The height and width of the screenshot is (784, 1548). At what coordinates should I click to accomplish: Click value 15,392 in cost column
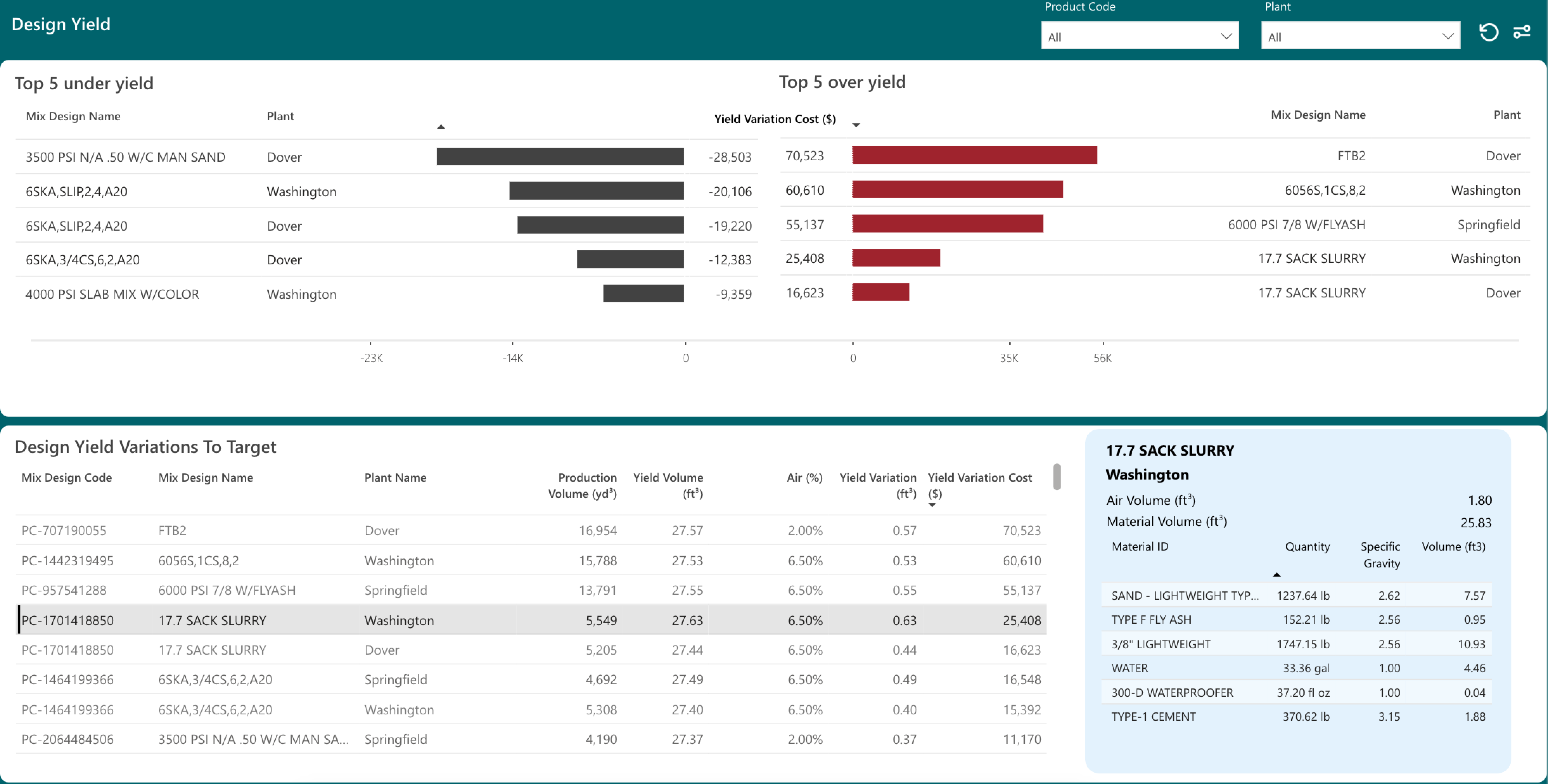[1022, 709]
